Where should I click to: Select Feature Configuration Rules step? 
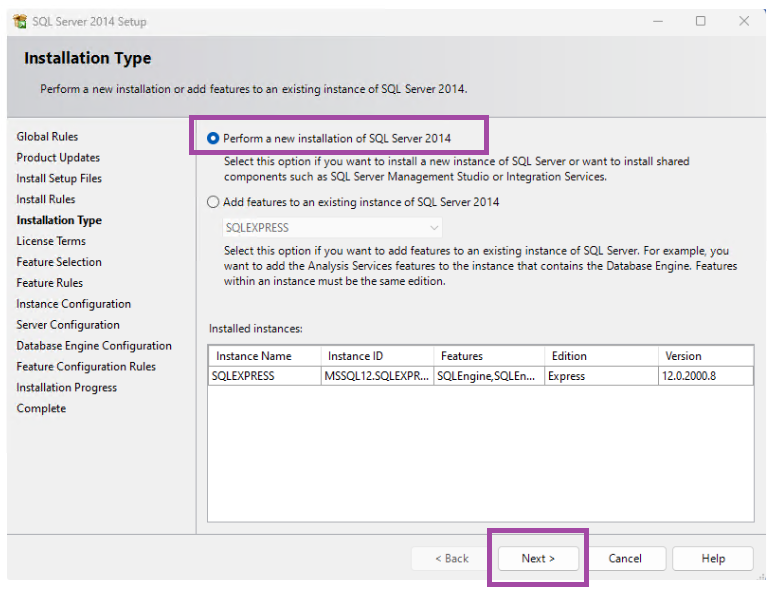coord(86,366)
